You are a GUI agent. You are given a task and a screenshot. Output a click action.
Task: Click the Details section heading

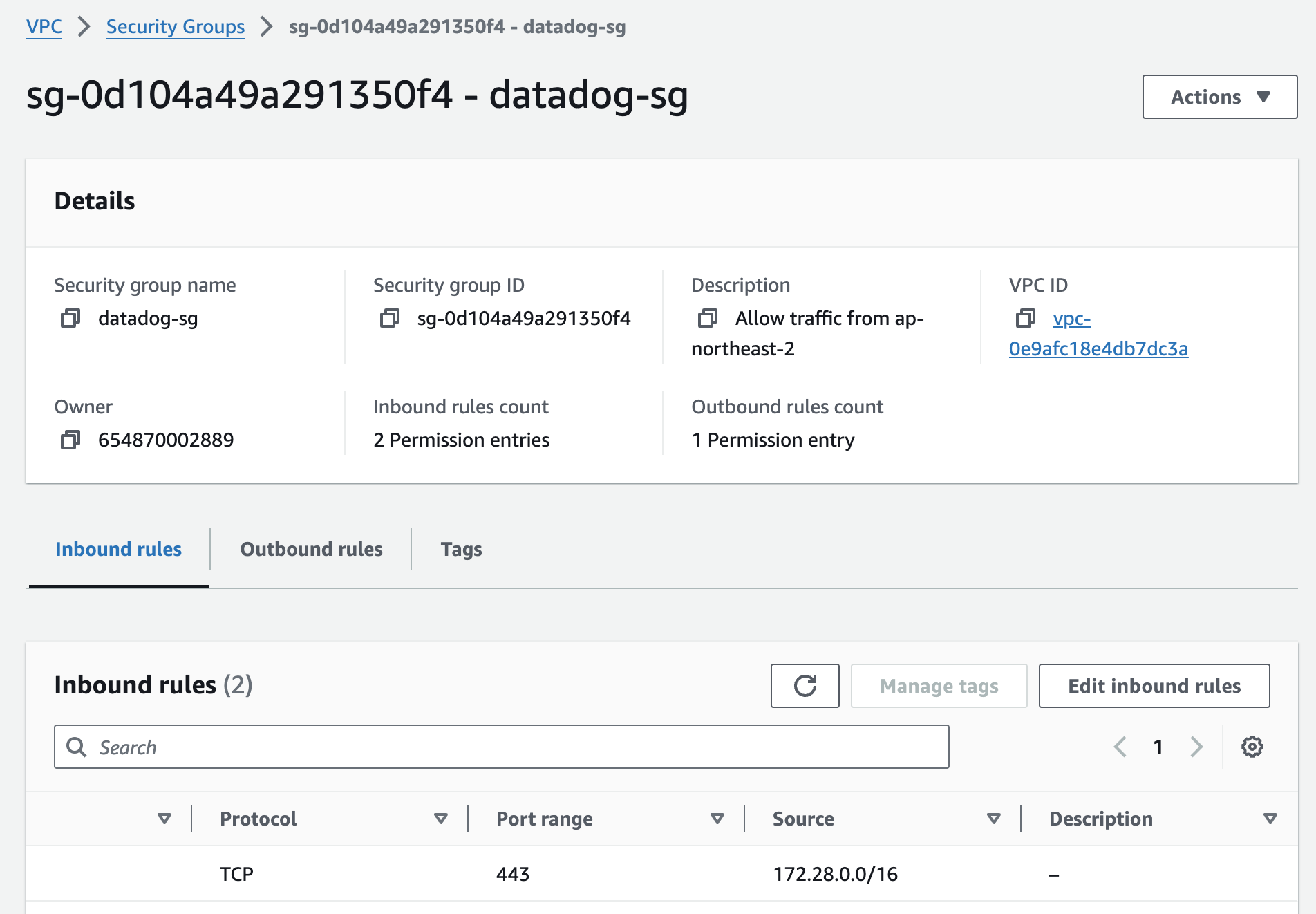click(x=95, y=201)
